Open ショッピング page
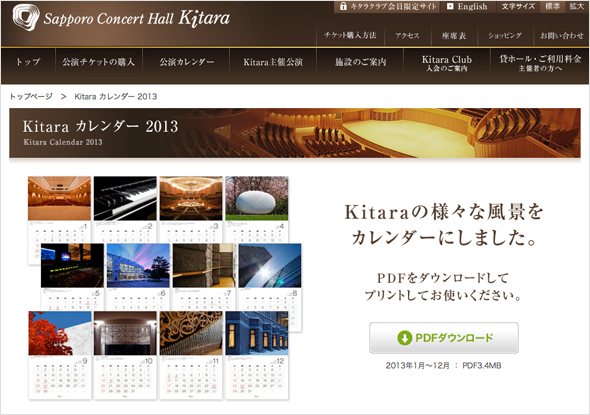The width and height of the screenshot is (590, 415). [x=505, y=36]
